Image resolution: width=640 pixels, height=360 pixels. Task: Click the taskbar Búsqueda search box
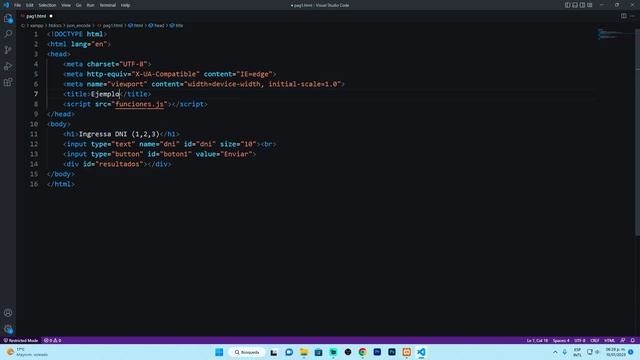coord(247,352)
